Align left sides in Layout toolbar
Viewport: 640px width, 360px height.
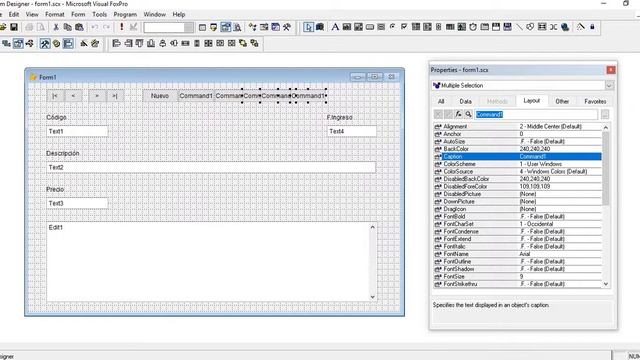coord(116,43)
